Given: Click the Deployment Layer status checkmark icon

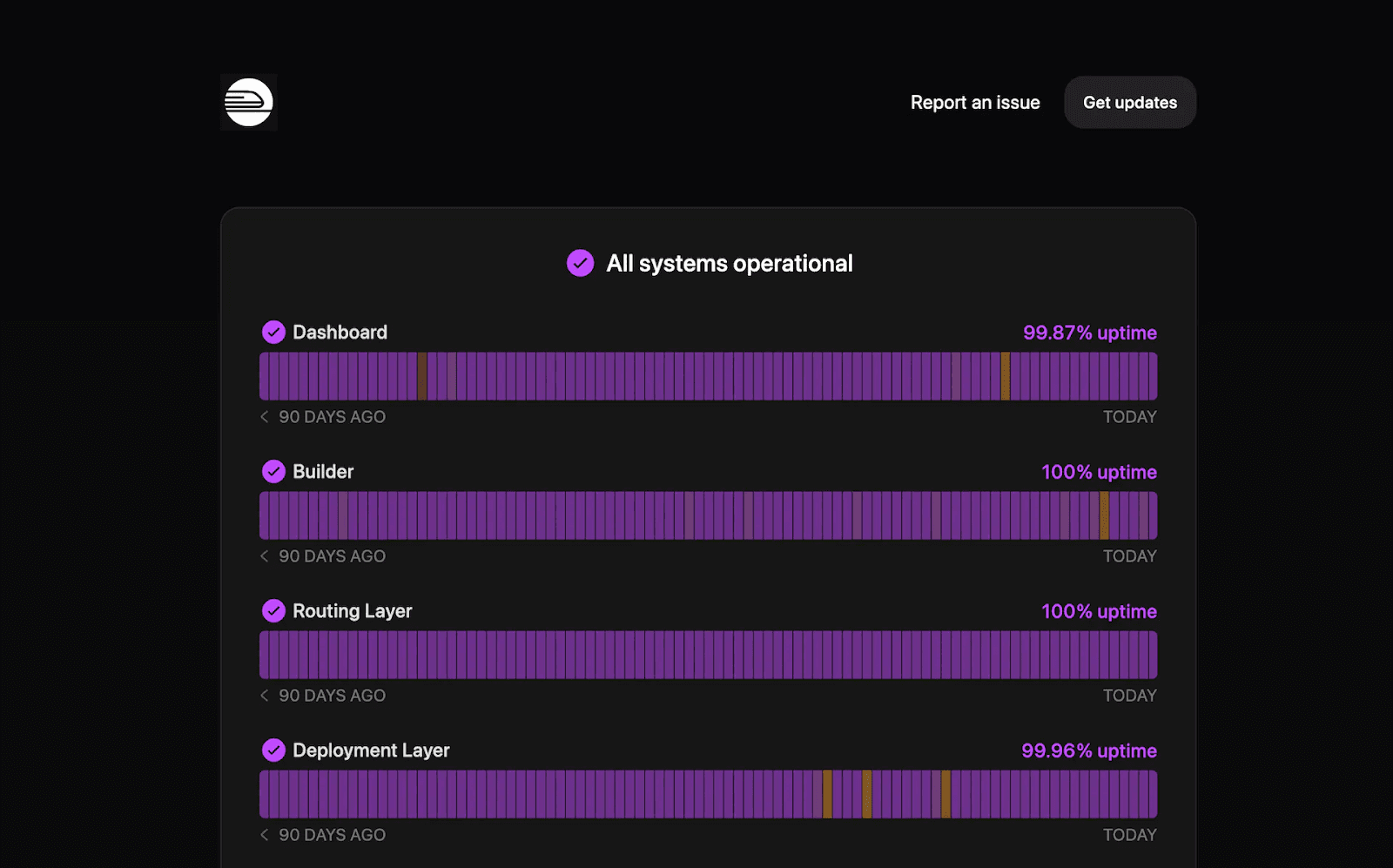Looking at the screenshot, I should click(273, 750).
